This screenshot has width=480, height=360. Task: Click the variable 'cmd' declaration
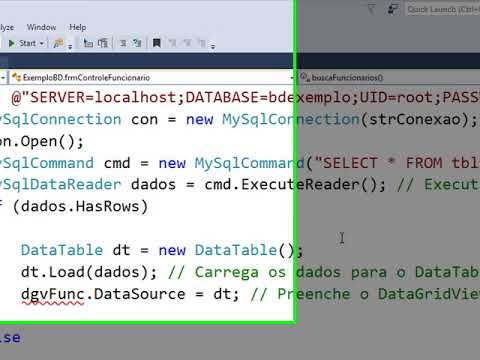tap(117, 163)
